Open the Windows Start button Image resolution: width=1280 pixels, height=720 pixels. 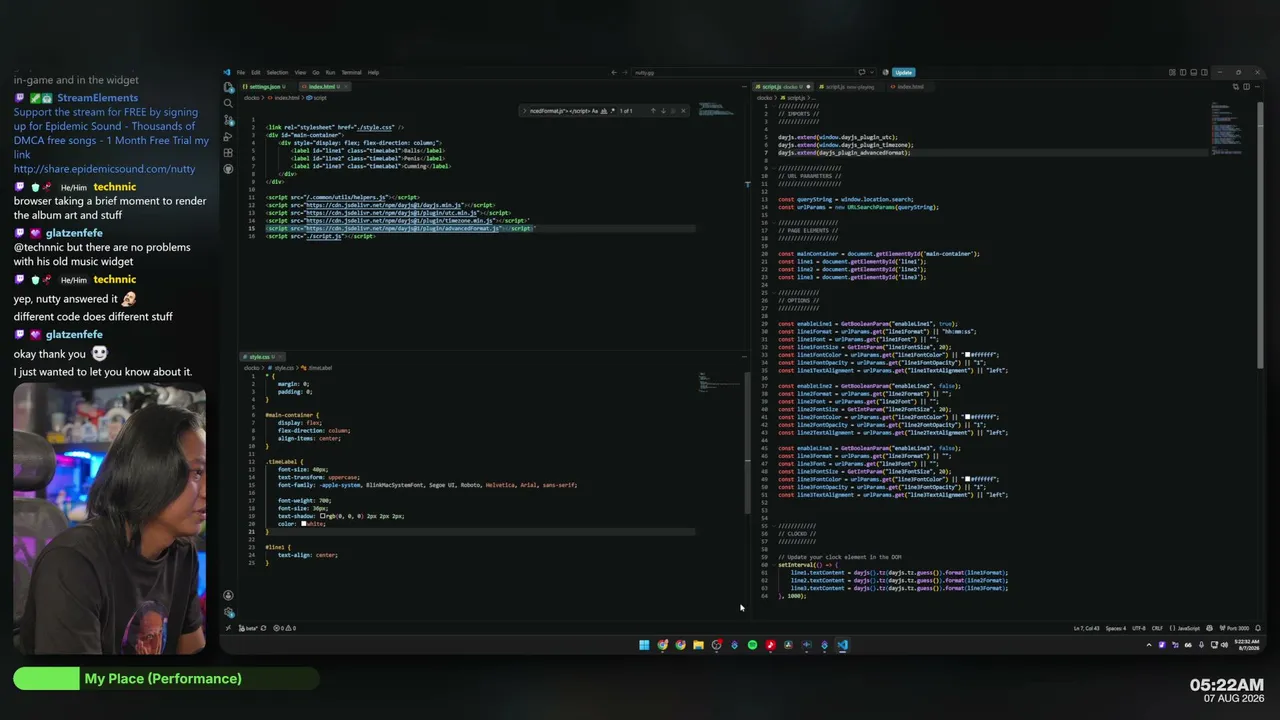click(x=644, y=645)
